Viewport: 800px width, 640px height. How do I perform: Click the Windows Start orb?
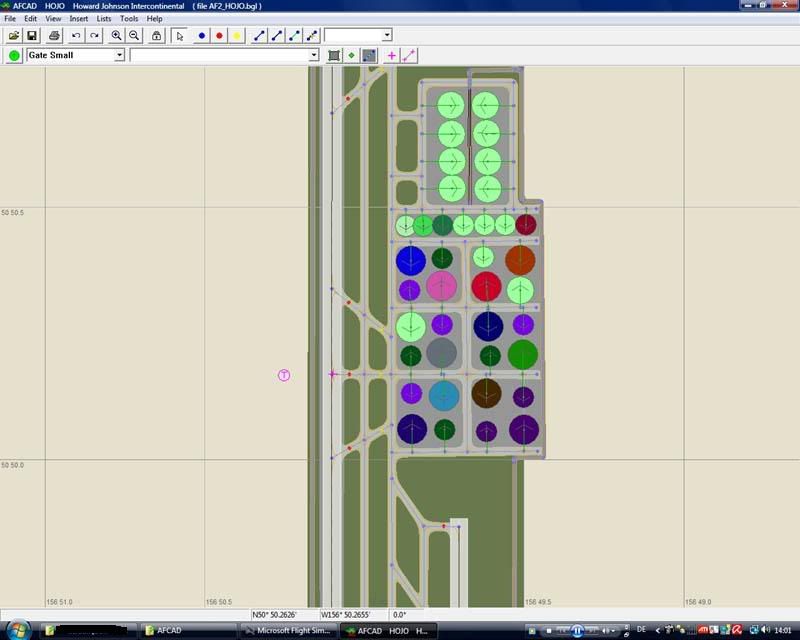coord(19,630)
